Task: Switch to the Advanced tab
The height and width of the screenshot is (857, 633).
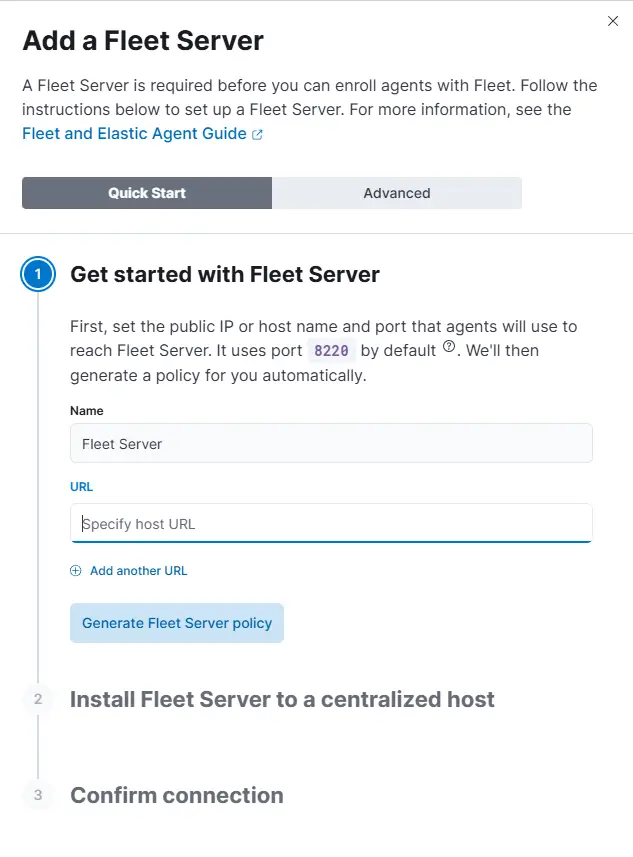Action: 397,193
